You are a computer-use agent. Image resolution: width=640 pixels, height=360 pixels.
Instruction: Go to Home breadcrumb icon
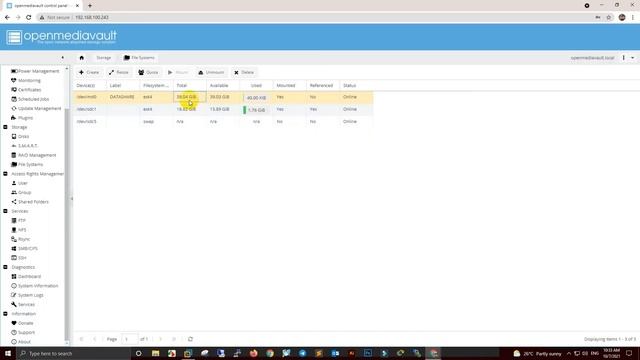coord(82,58)
